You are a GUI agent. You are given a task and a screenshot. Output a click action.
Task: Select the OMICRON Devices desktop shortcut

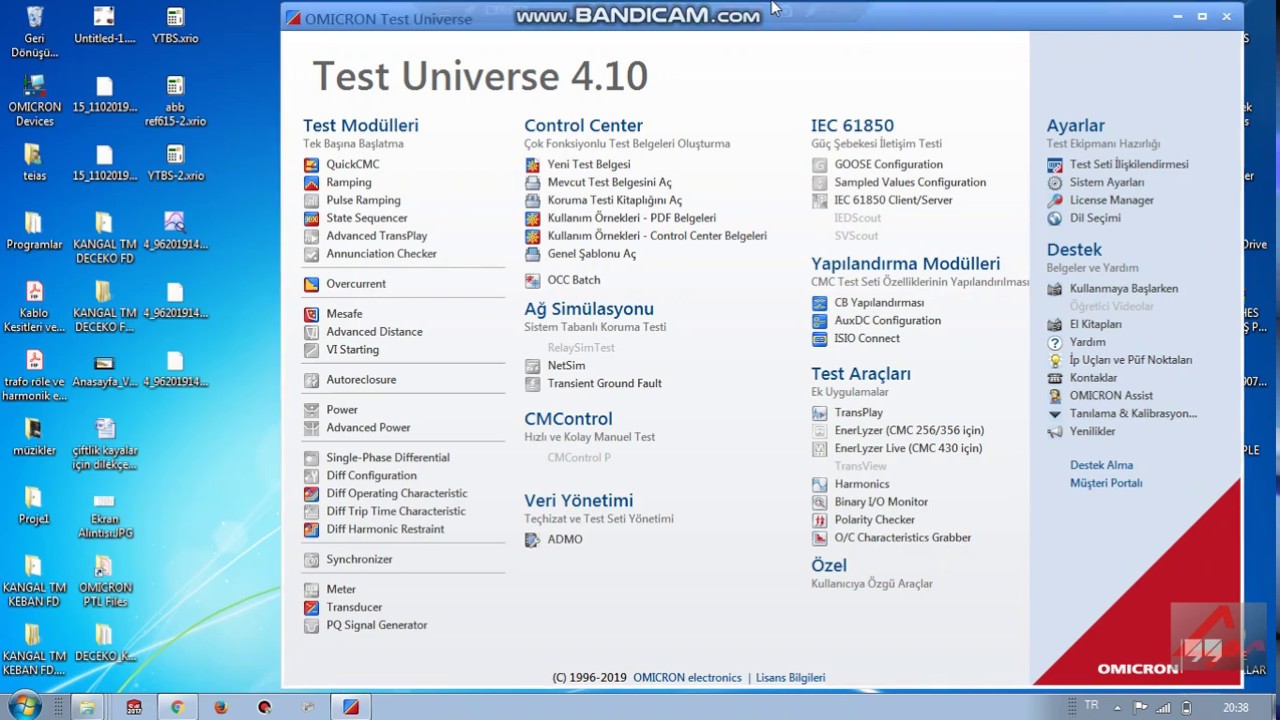click(35, 100)
